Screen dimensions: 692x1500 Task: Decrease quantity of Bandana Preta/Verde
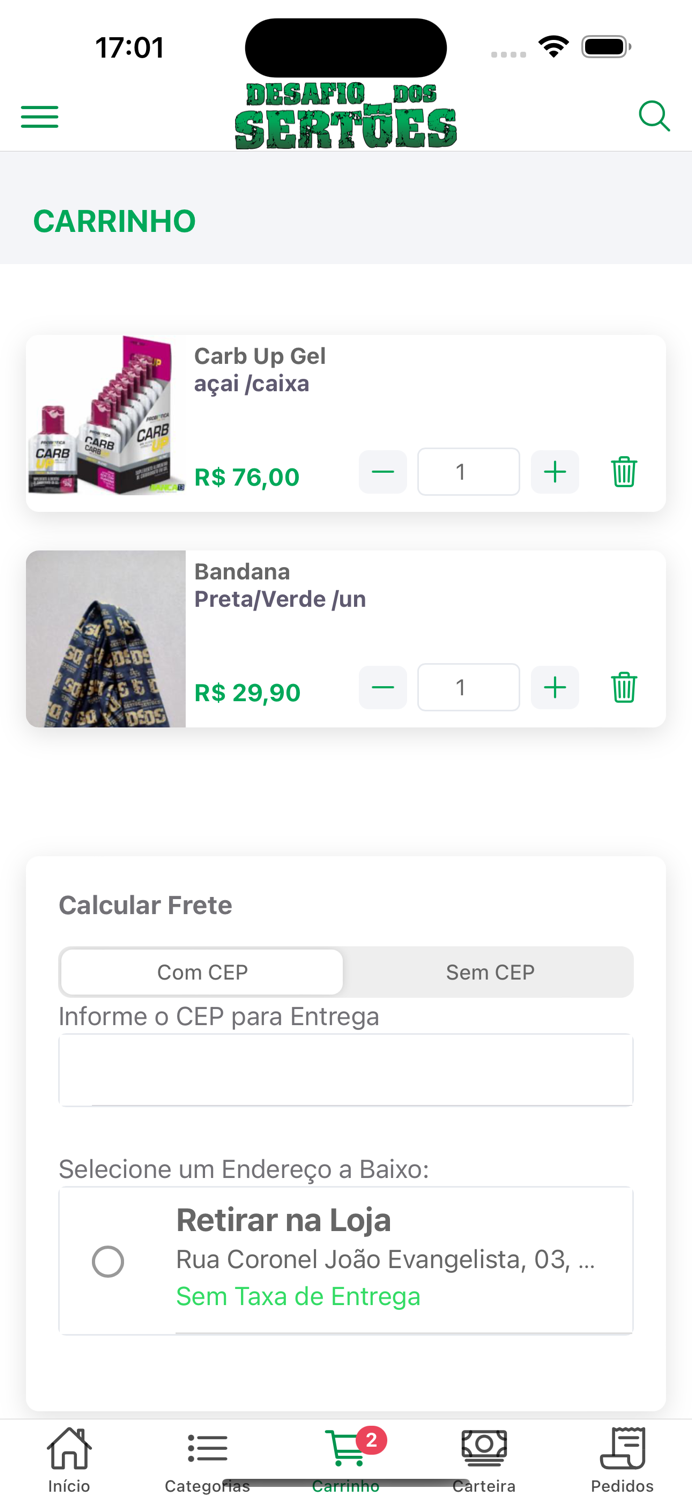tap(383, 687)
